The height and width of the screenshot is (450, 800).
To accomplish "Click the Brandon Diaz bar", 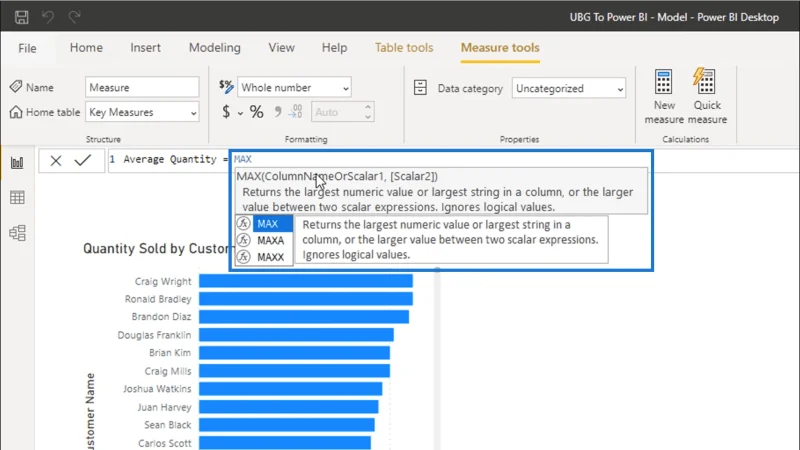I will 304,317.
